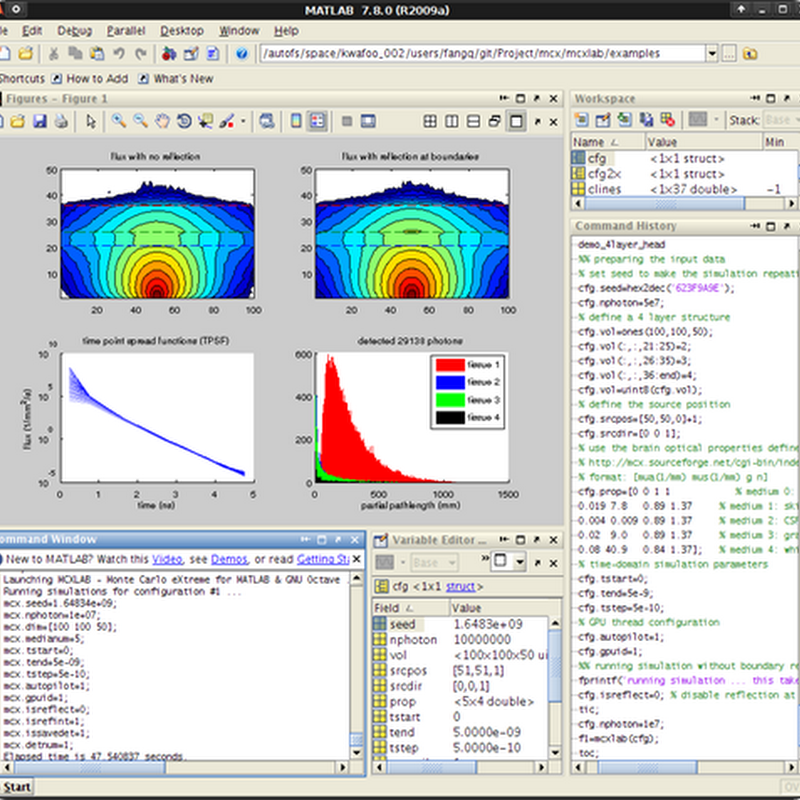800x800 pixels.
Task: Select the Data Cursor tool
Action: click(x=206, y=121)
